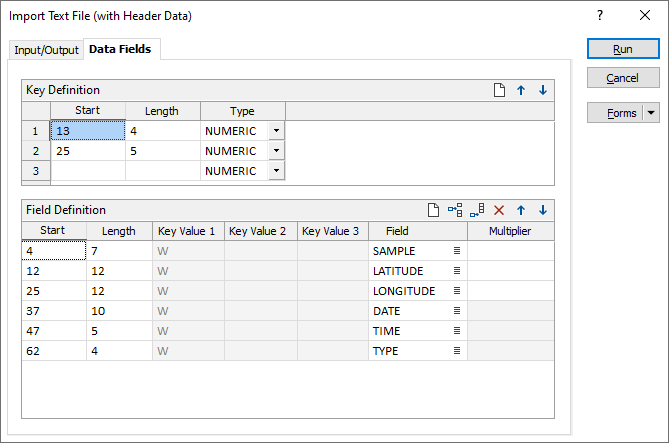Image resolution: width=669 pixels, height=443 pixels.
Task: Click Key Value 3 column header
Action: [333, 231]
